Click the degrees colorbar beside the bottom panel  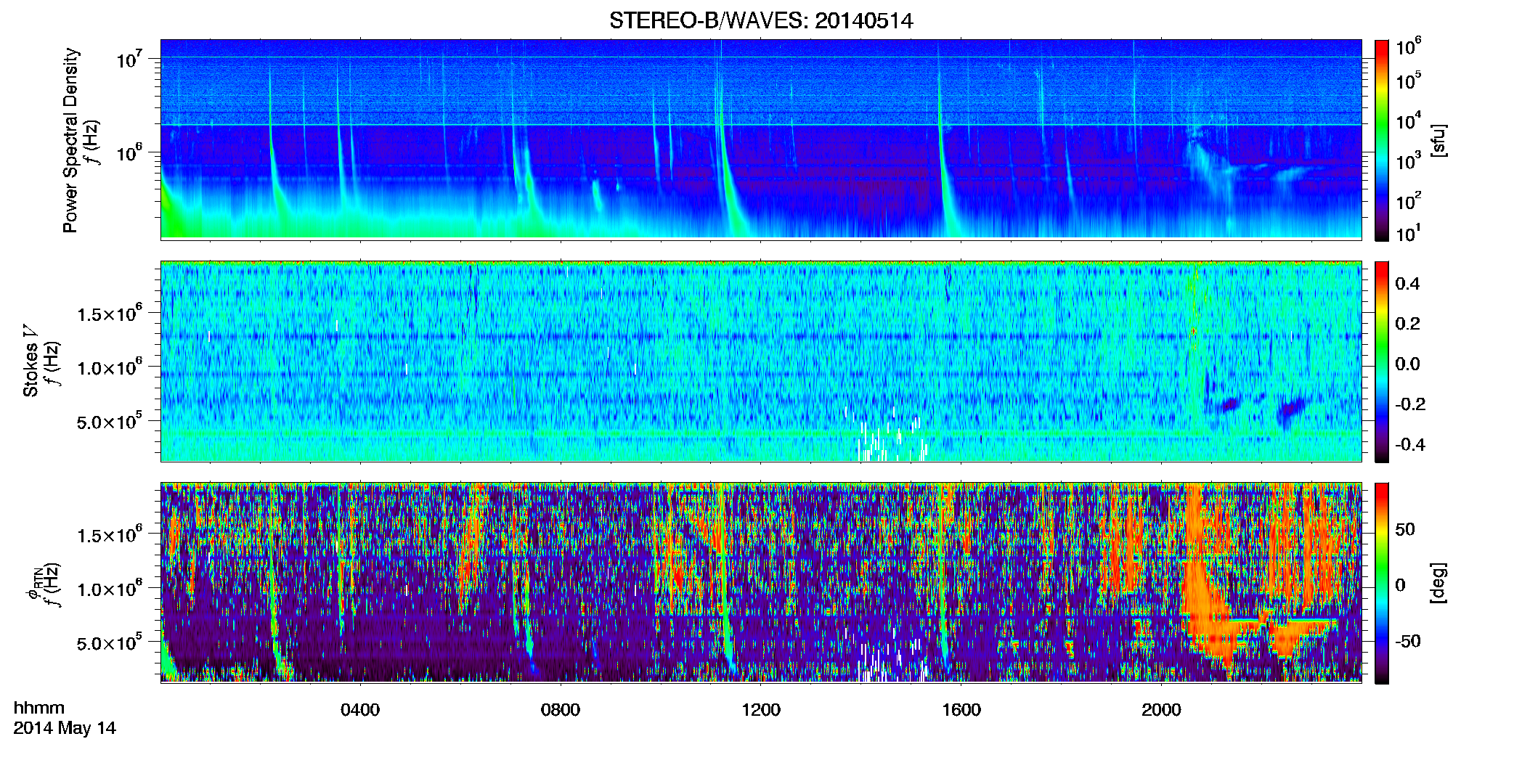(x=1381, y=583)
